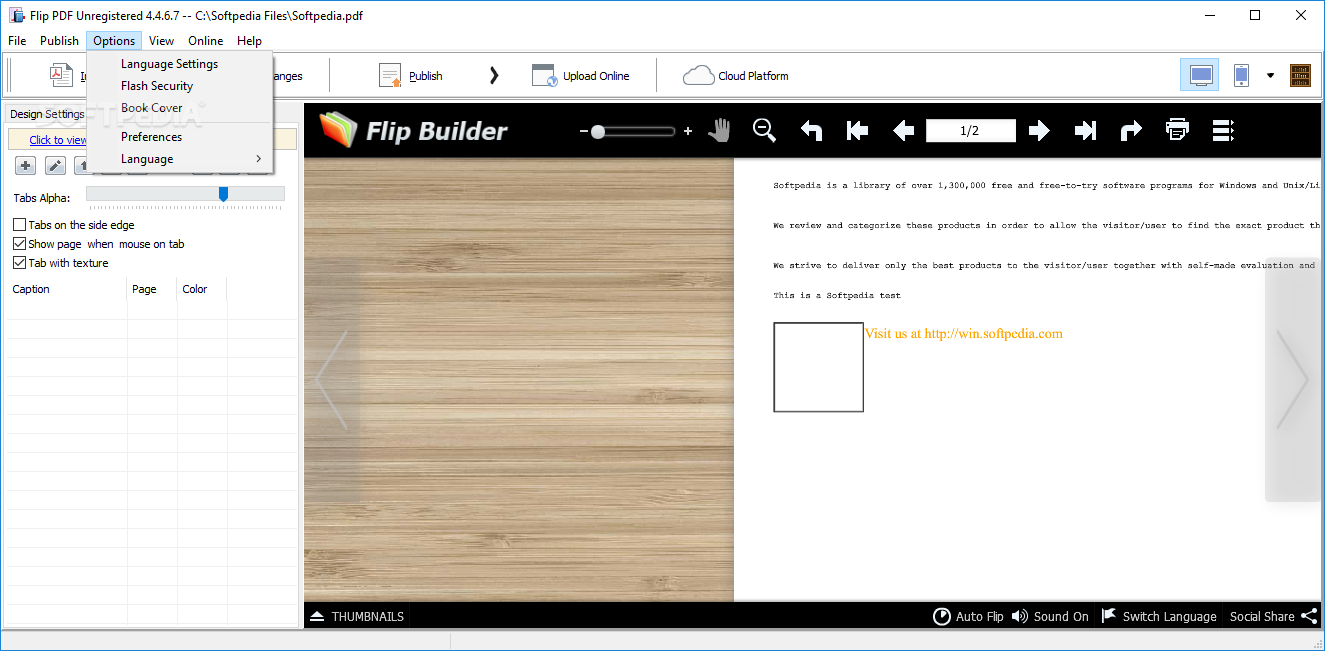
Task: Click the edit tab pencil button
Action: [56, 166]
